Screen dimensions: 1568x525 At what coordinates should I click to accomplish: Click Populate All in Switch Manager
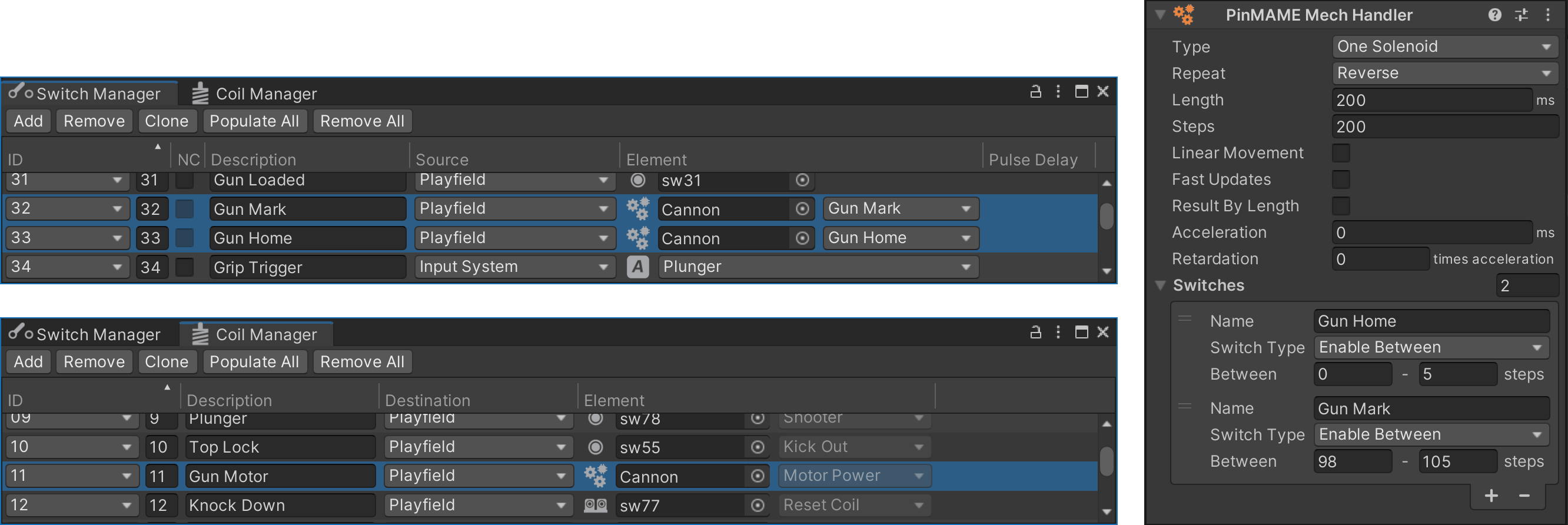coord(254,121)
